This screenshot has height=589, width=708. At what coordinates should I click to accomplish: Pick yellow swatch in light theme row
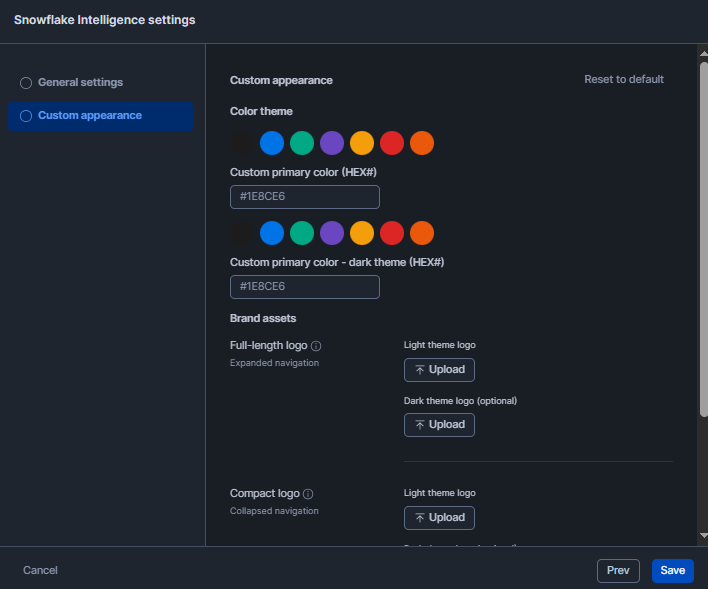coord(362,143)
